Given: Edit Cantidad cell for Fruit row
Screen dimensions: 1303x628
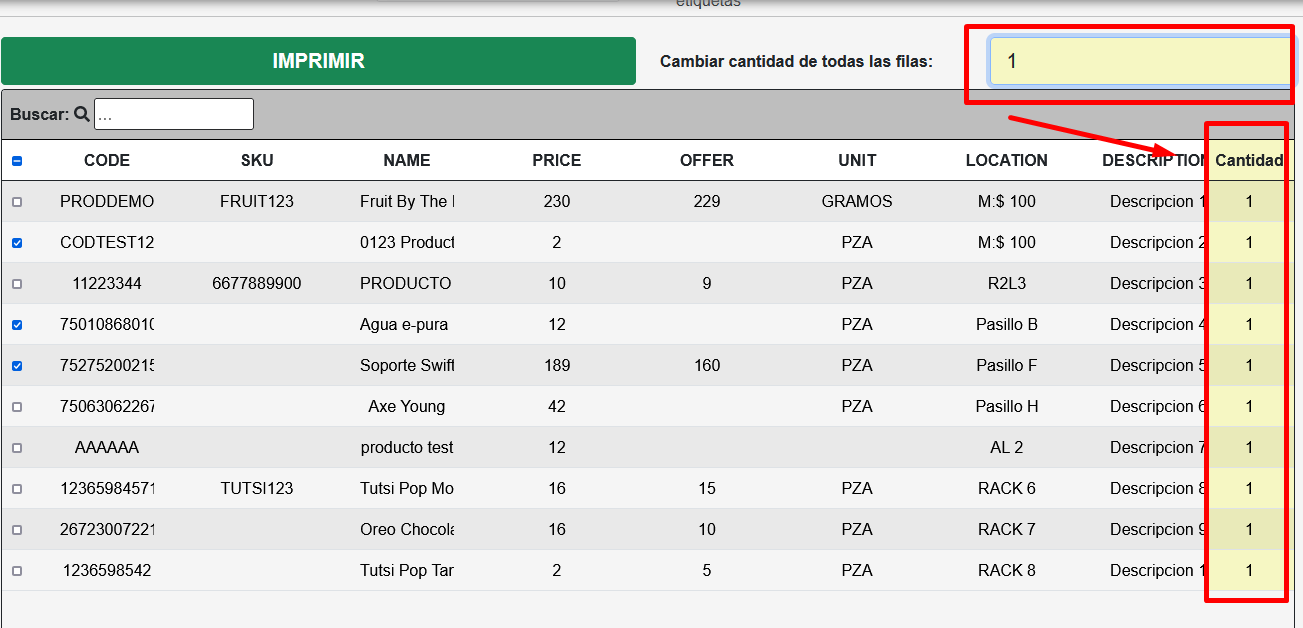Looking at the screenshot, I should tap(1249, 202).
